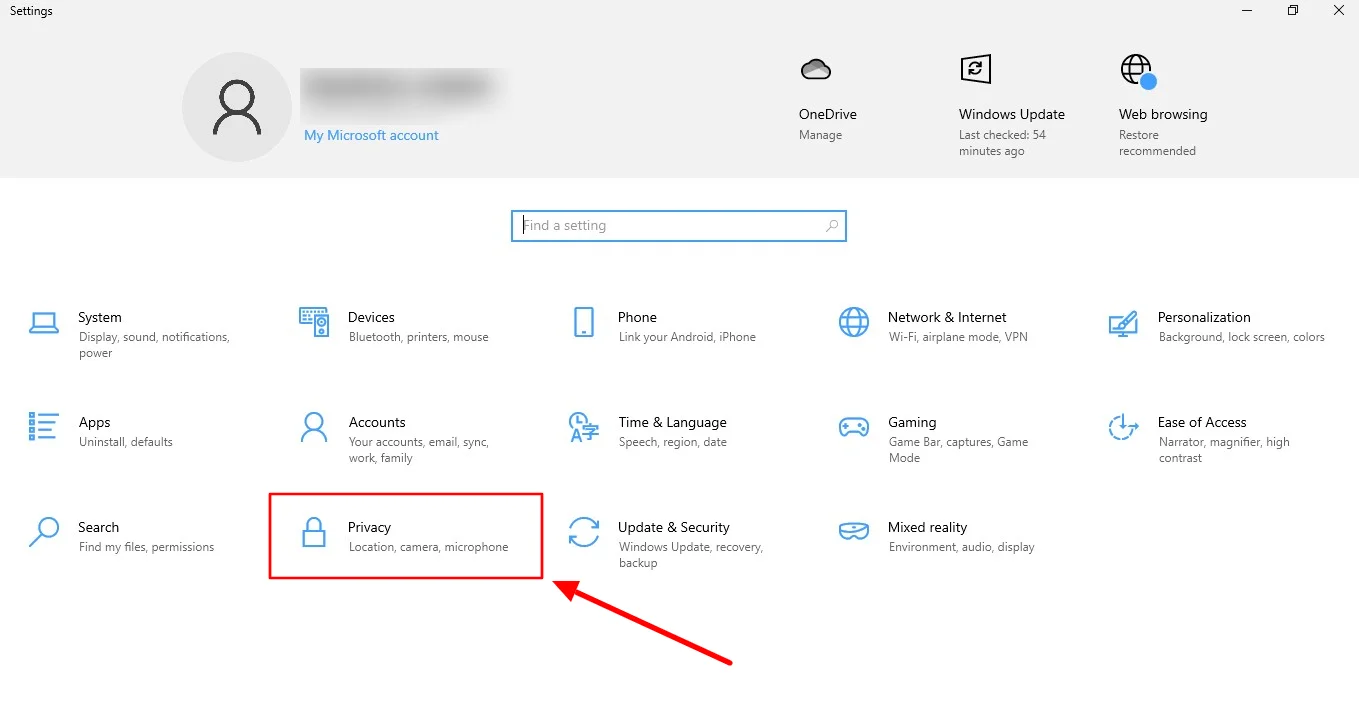This screenshot has height=722, width=1359.
Task: Click 'Speech, region, date' description
Action: click(673, 442)
